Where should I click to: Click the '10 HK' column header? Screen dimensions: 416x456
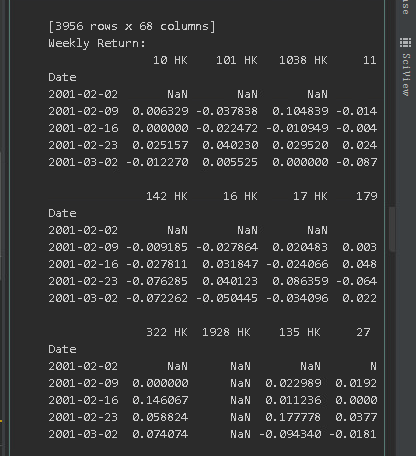pyautogui.click(x=170, y=60)
